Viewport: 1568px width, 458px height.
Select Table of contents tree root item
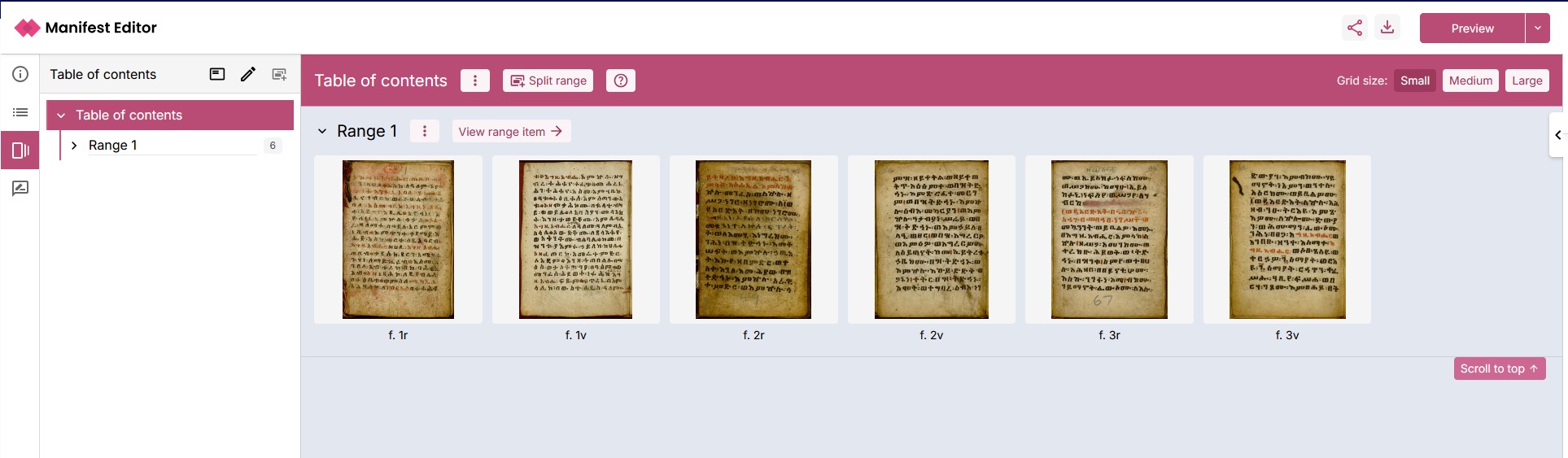click(x=129, y=116)
